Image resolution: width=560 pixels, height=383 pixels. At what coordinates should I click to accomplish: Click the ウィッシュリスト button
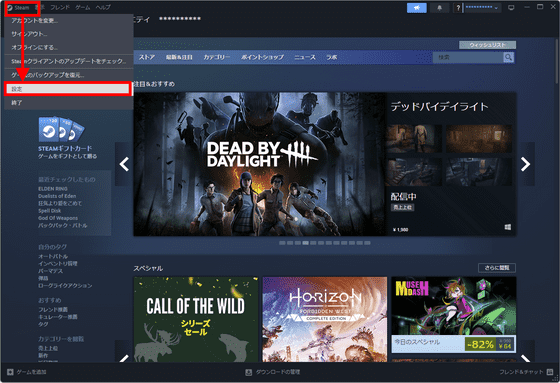coord(488,45)
